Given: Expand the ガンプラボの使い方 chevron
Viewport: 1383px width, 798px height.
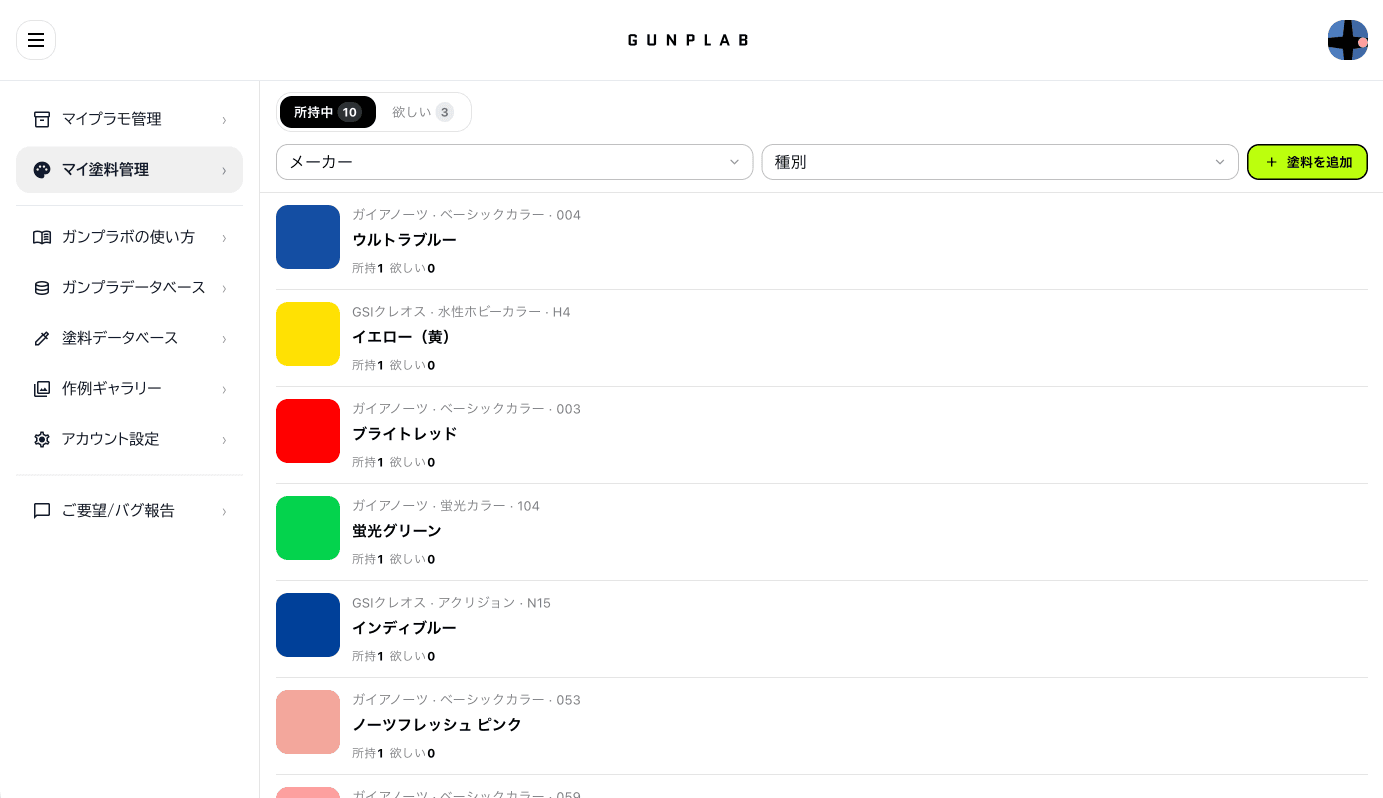Looking at the screenshot, I should click(224, 238).
